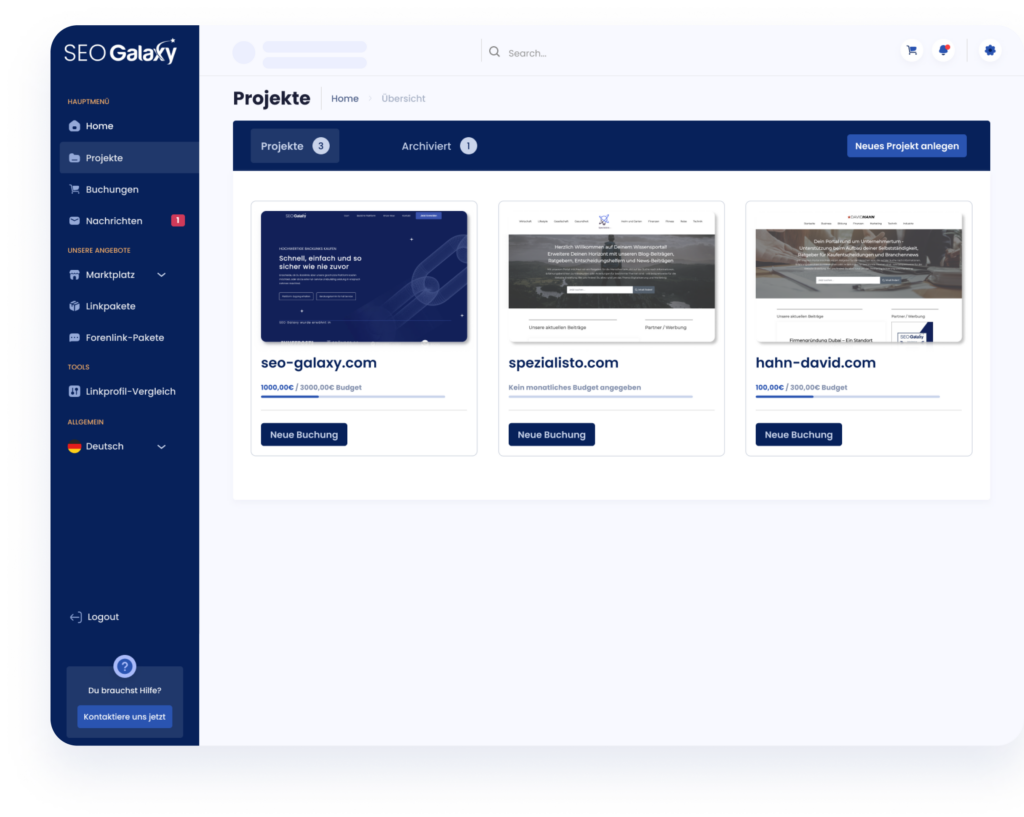Viewport: 1024px width, 817px height.
Task: Click the Logout arrow icon
Action: 76,617
